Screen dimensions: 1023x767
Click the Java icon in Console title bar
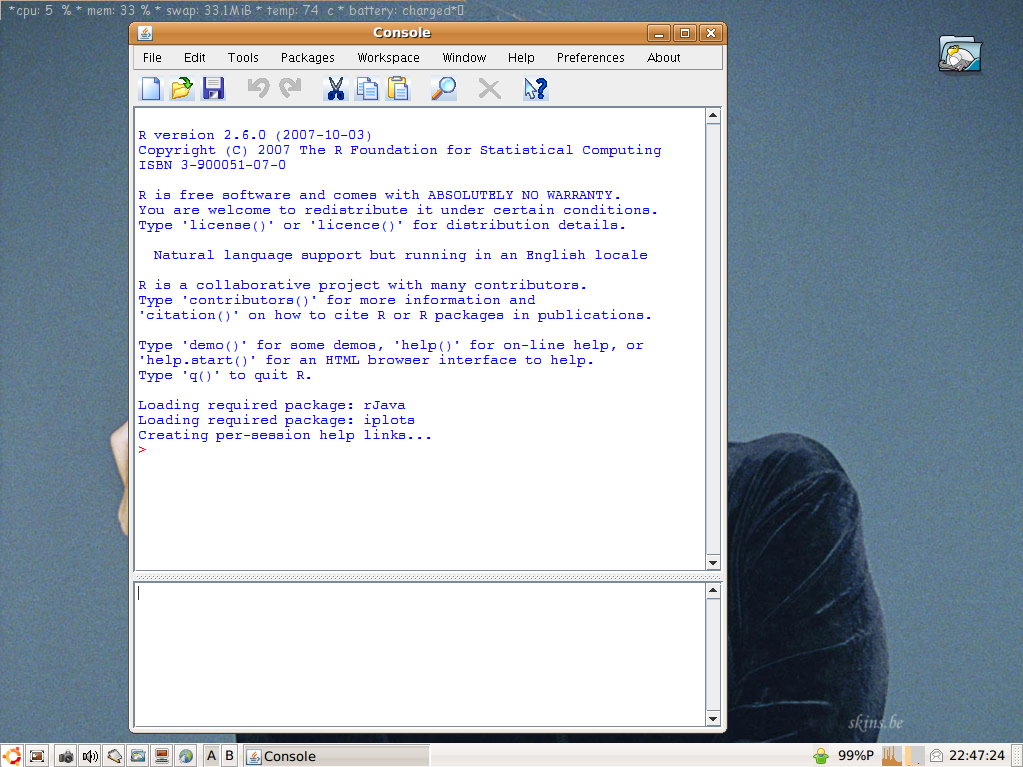[145, 33]
